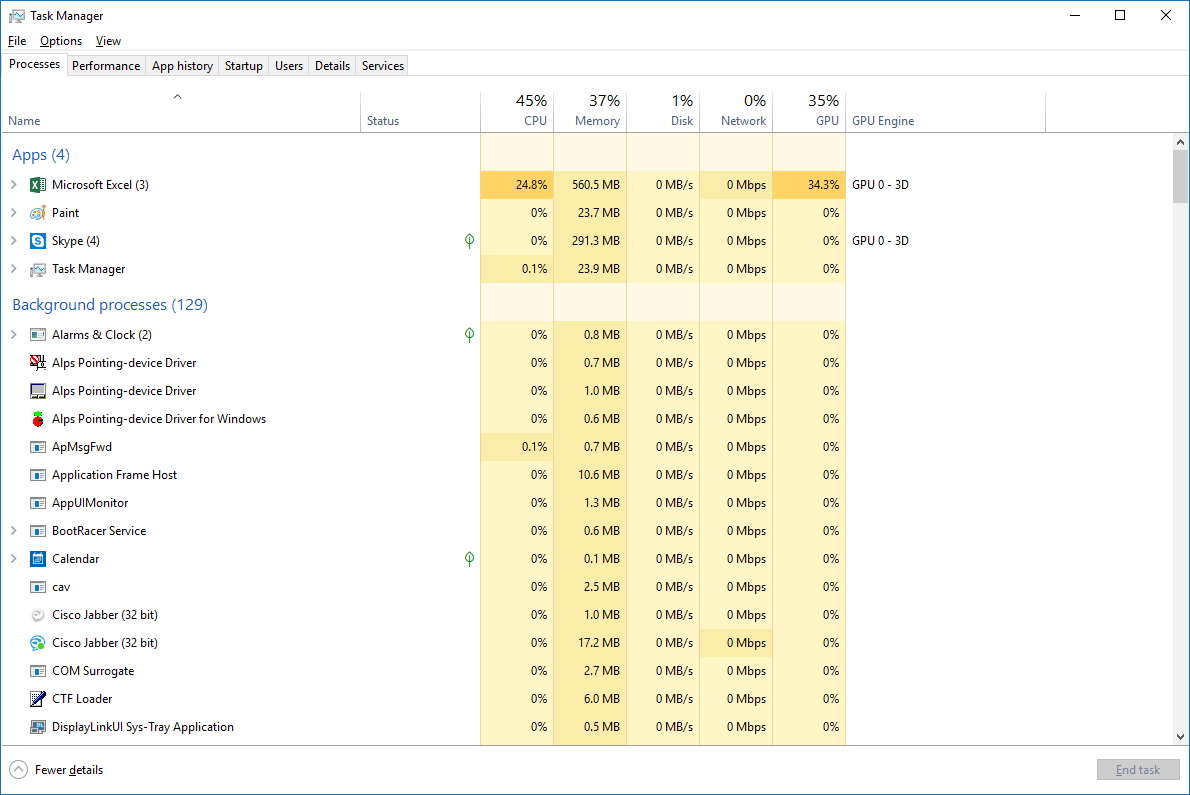The image size is (1190, 795).
Task: Open the Options menu
Action: [61, 41]
